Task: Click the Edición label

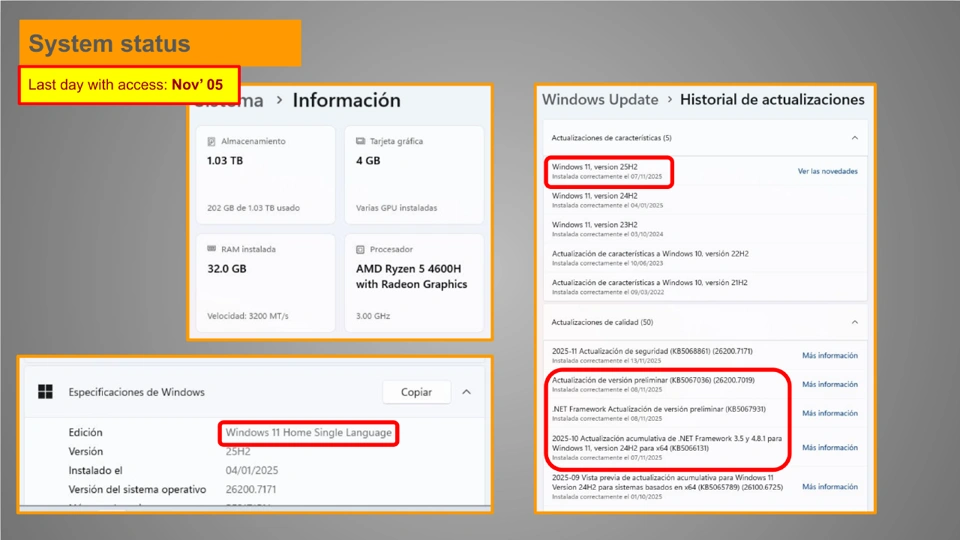Action: point(85,433)
